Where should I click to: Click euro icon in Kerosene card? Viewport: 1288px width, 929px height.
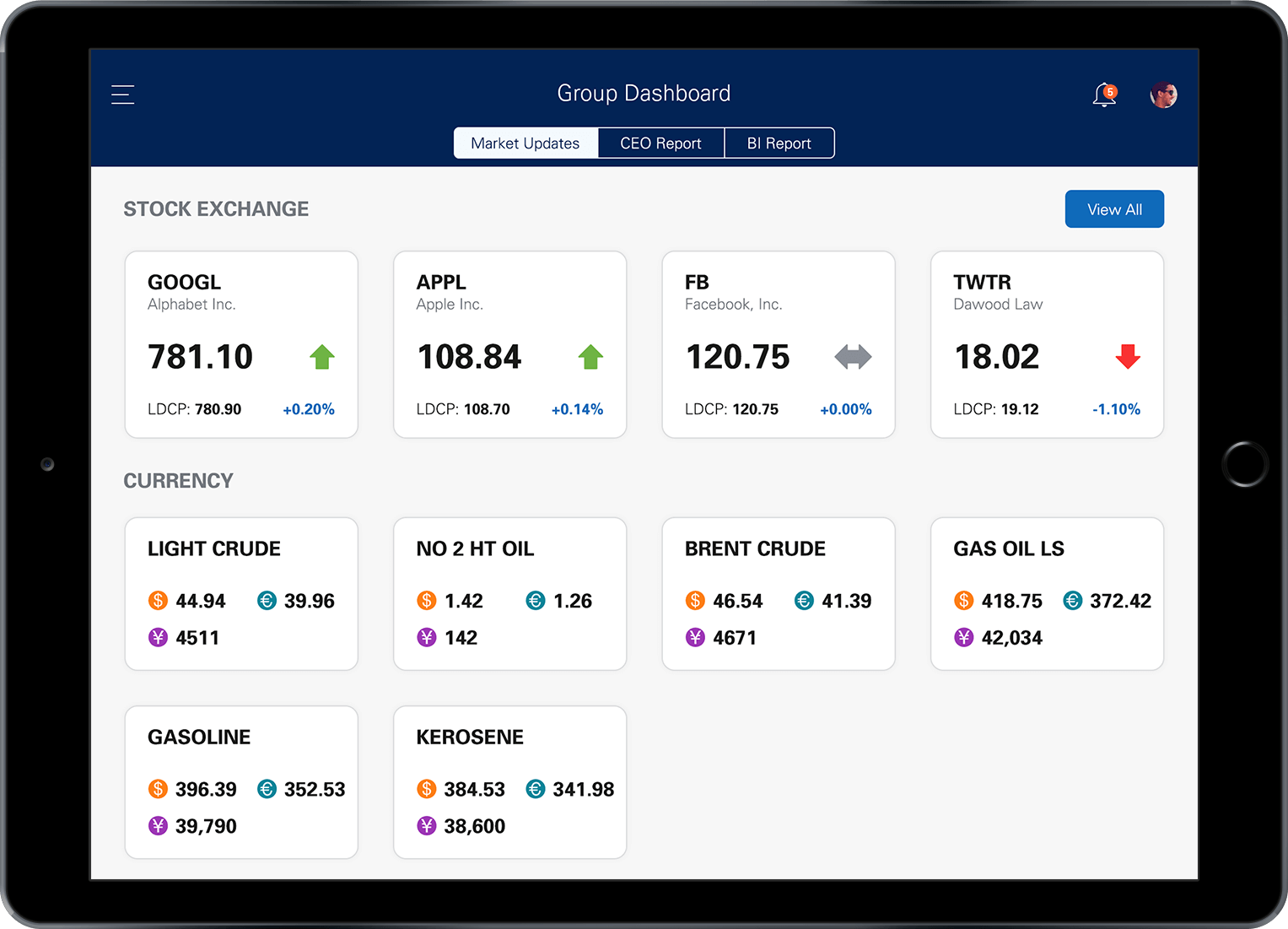pos(536,789)
